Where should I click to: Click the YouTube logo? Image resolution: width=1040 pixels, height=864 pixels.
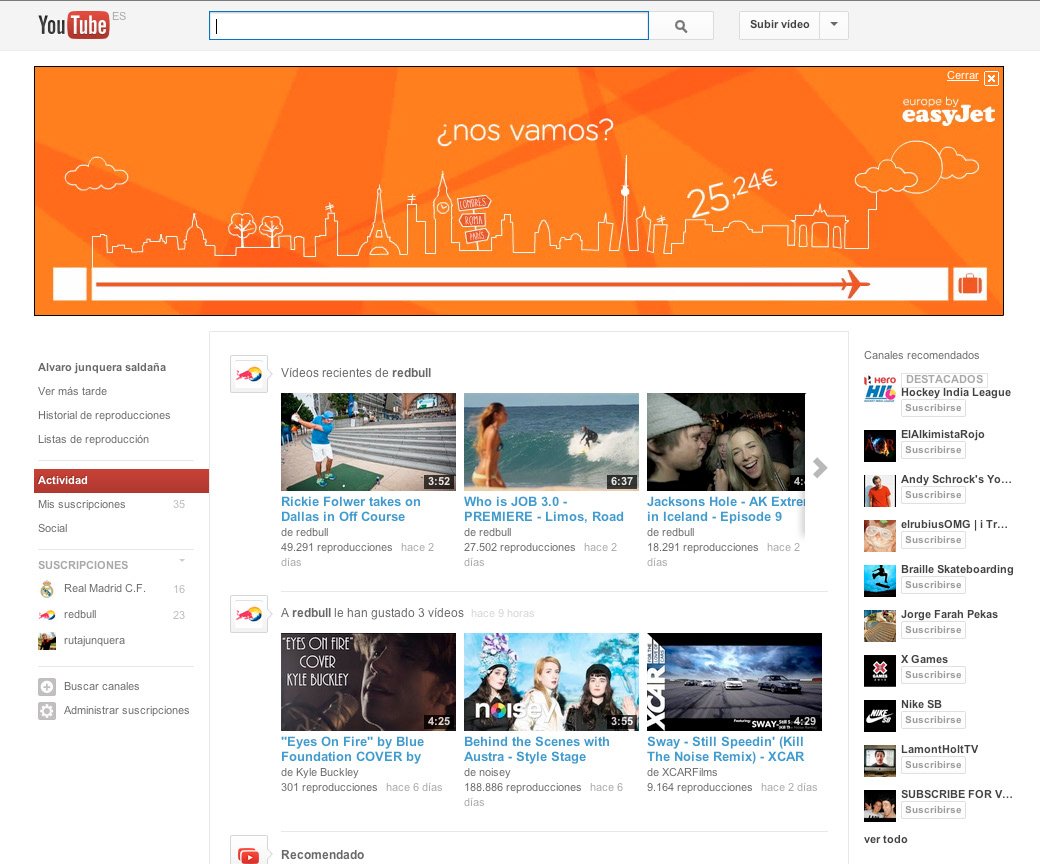74,25
